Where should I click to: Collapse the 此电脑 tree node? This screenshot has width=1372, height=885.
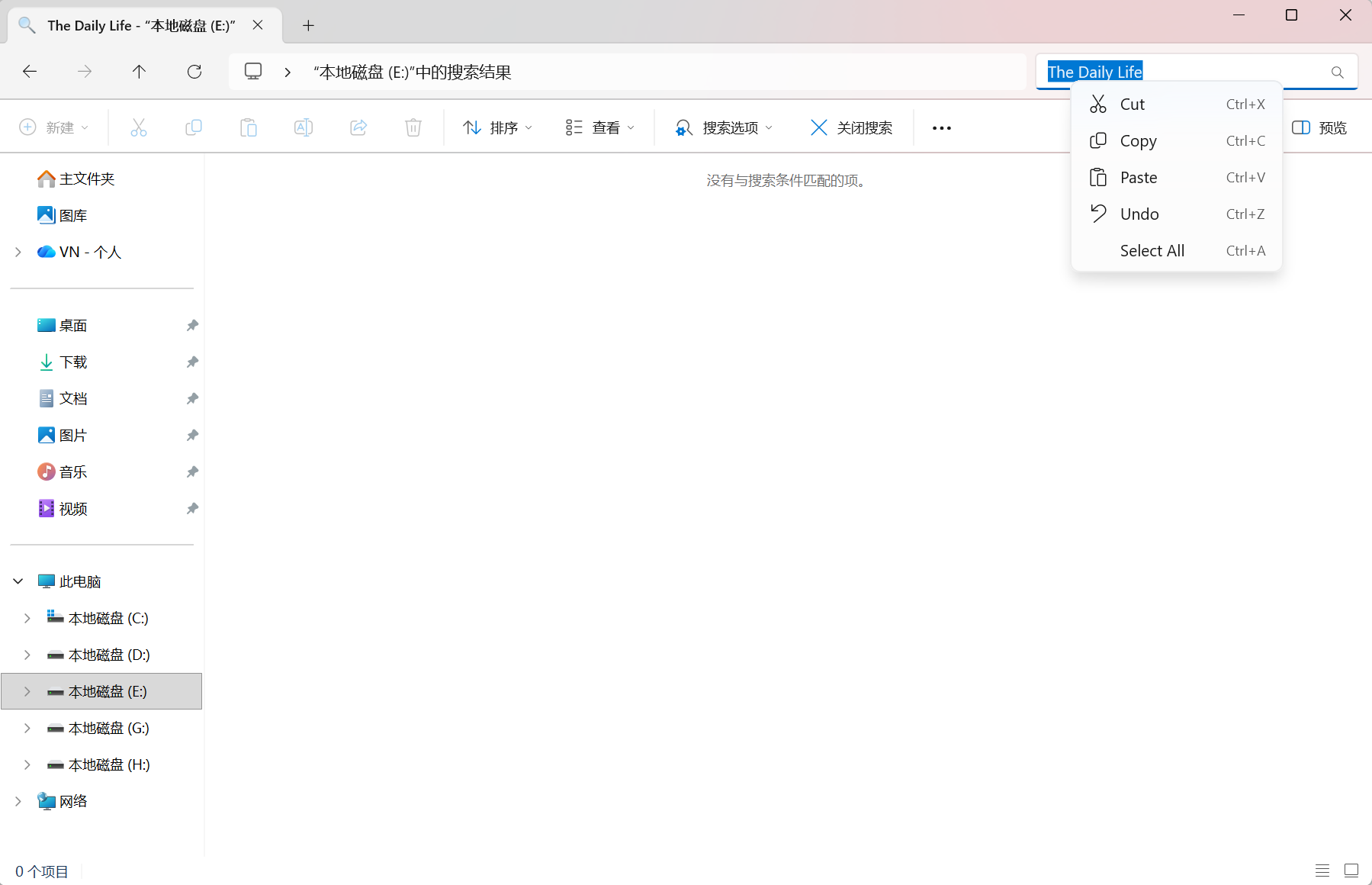(18, 581)
